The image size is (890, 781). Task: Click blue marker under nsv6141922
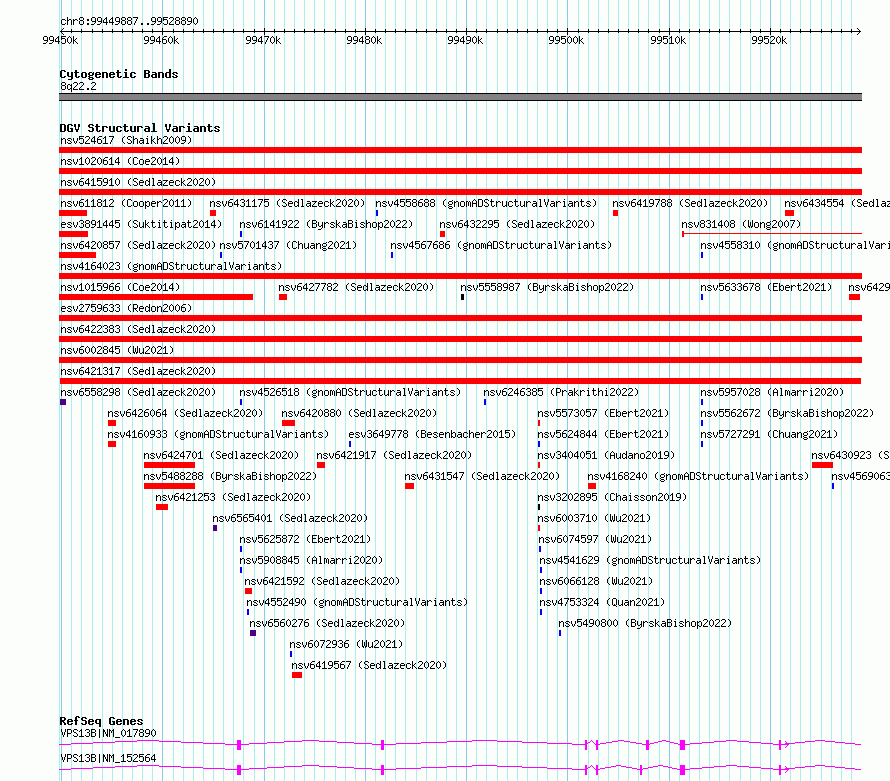point(241,234)
